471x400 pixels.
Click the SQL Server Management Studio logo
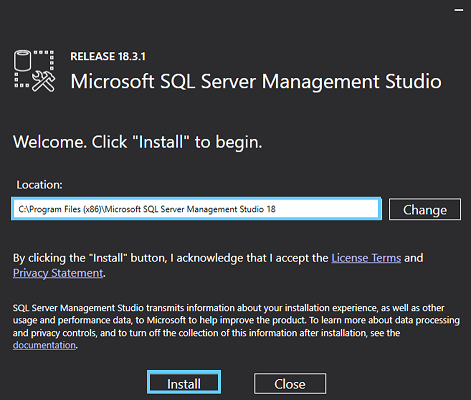(x=34, y=71)
